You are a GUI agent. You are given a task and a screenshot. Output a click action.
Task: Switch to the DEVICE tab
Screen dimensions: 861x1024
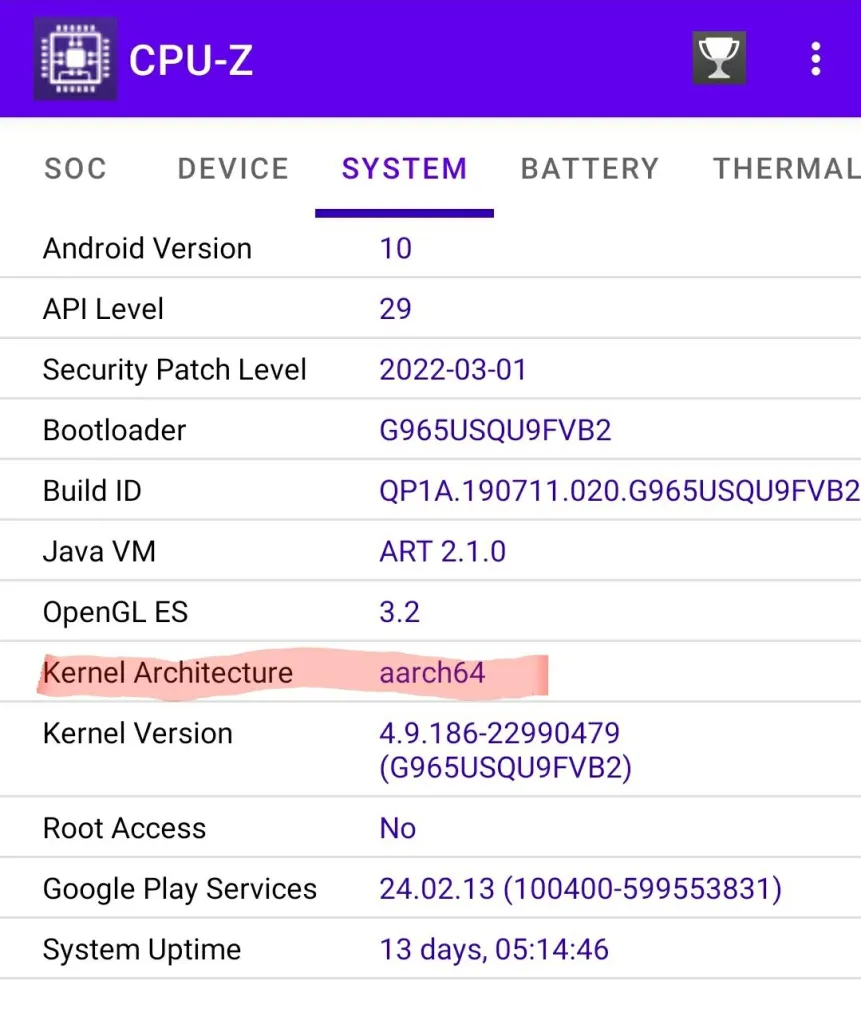(233, 169)
